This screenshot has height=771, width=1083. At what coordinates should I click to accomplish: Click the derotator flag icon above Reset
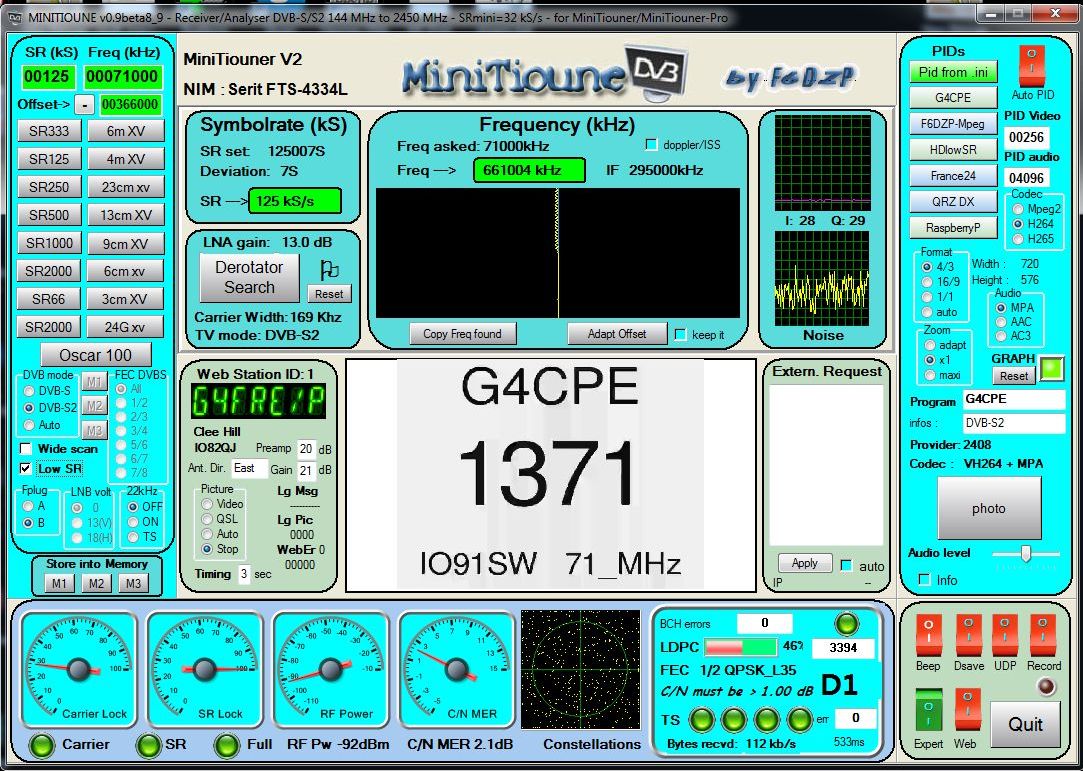coord(329,269)
